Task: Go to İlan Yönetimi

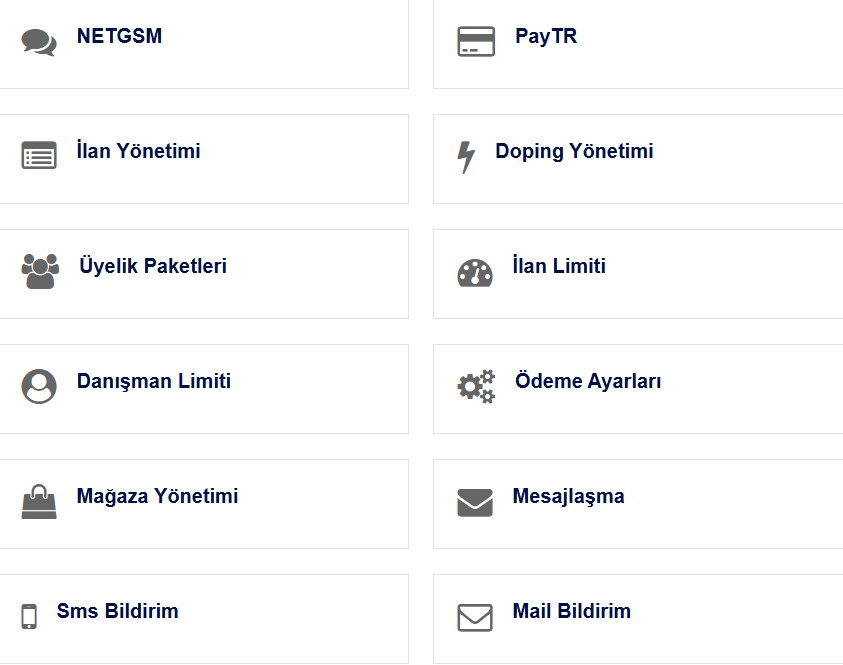Action: [x=138, y=152]
